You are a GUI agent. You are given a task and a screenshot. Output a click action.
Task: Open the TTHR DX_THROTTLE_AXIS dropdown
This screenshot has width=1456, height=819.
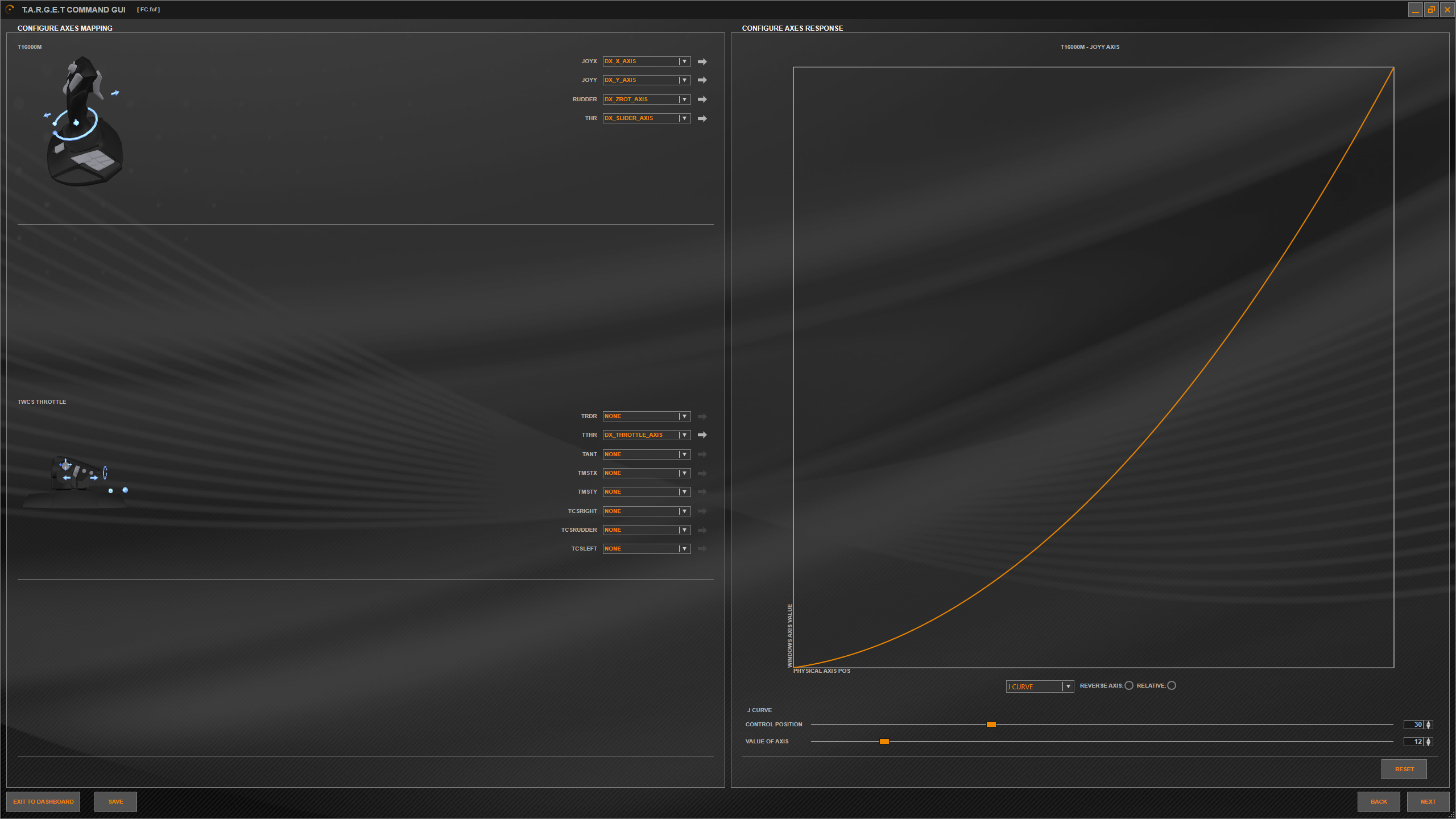click(647, 435)
